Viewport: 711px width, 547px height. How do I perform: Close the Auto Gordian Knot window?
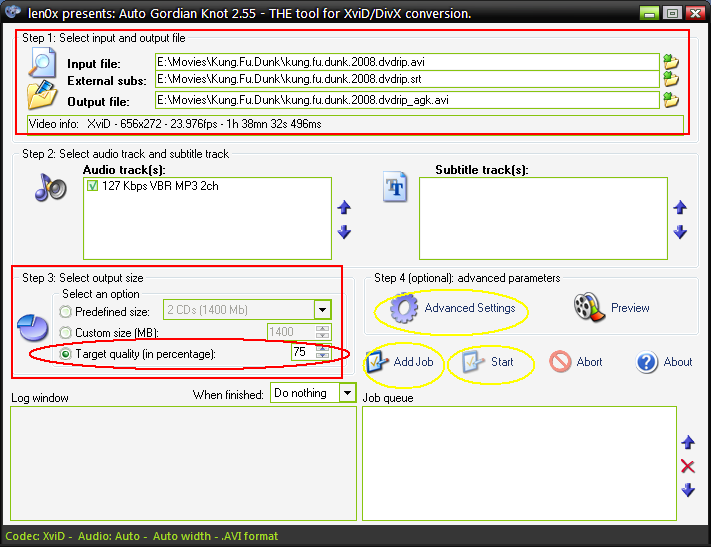[695, 13]
